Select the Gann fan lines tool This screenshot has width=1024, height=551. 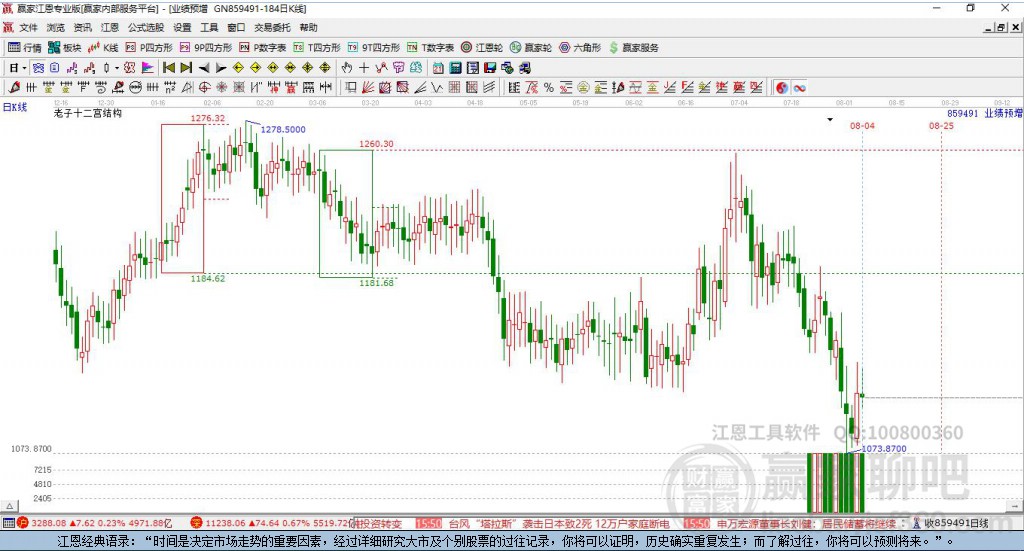coord(368,87)
